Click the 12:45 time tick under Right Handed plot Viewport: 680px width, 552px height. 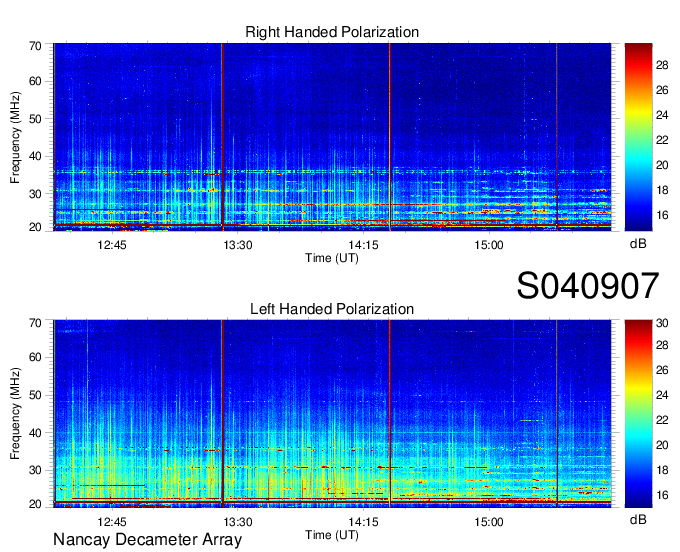pos(112,245)
